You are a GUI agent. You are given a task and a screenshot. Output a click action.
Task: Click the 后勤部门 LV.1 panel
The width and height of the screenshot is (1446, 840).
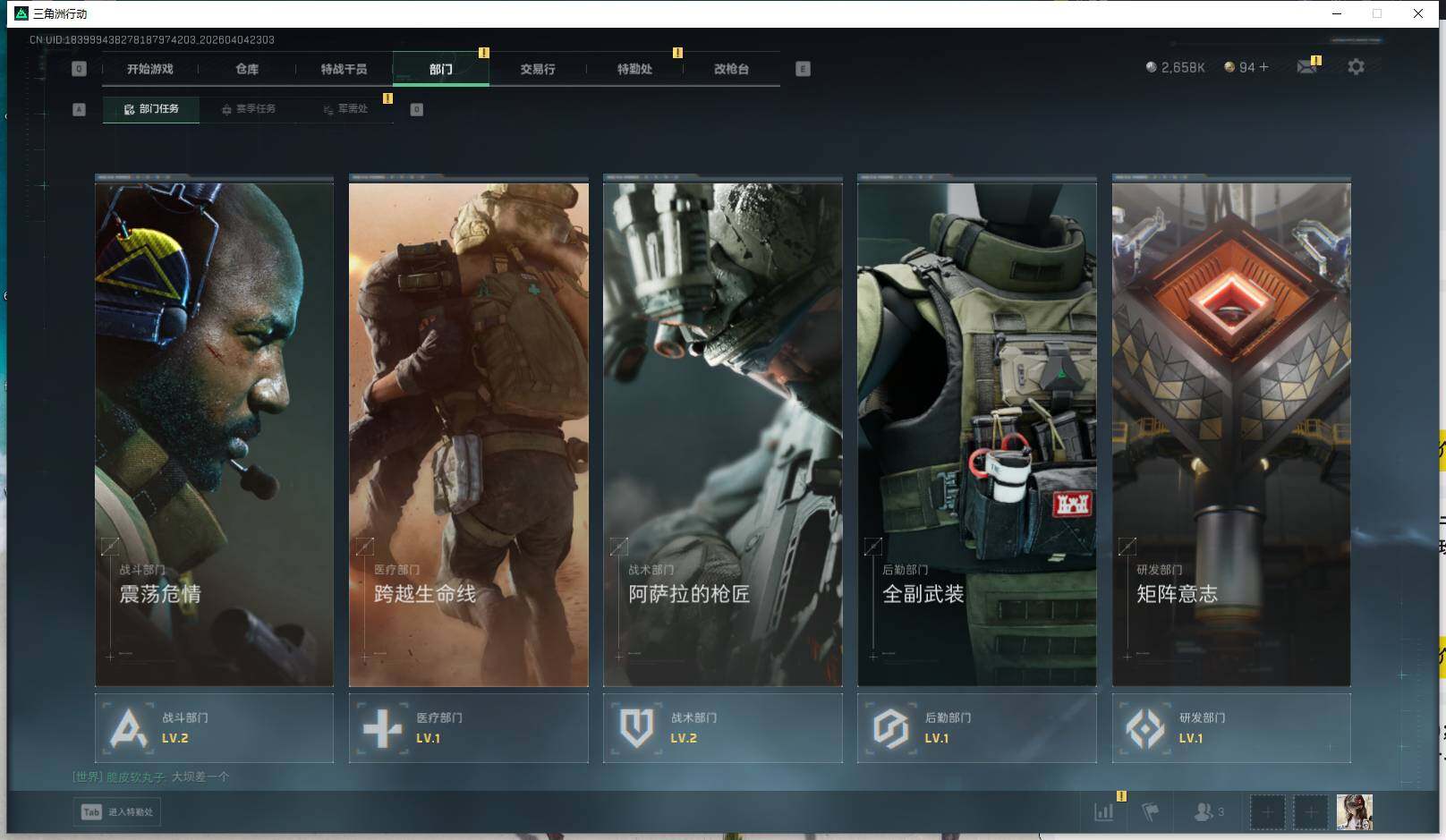(x=976, y=728)
